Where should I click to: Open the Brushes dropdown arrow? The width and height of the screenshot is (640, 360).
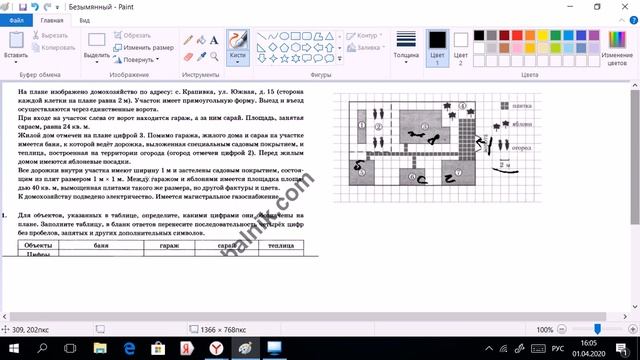click(238, 62)
